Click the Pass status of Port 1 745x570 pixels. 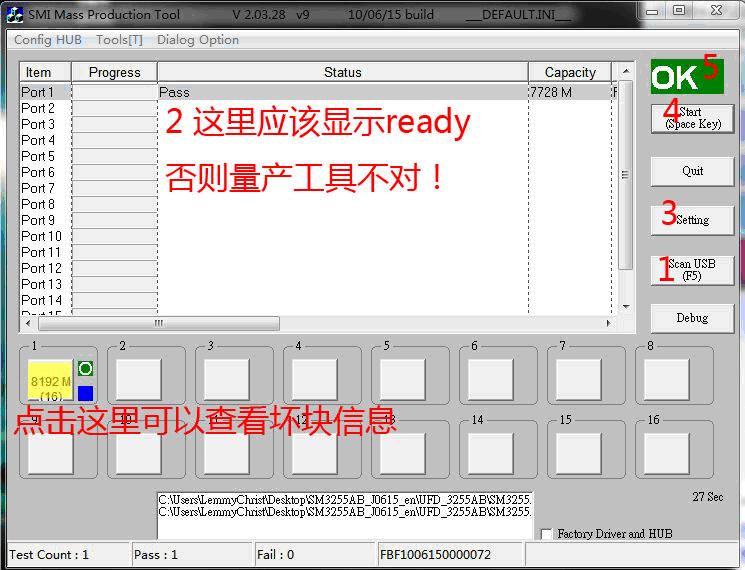174,92
